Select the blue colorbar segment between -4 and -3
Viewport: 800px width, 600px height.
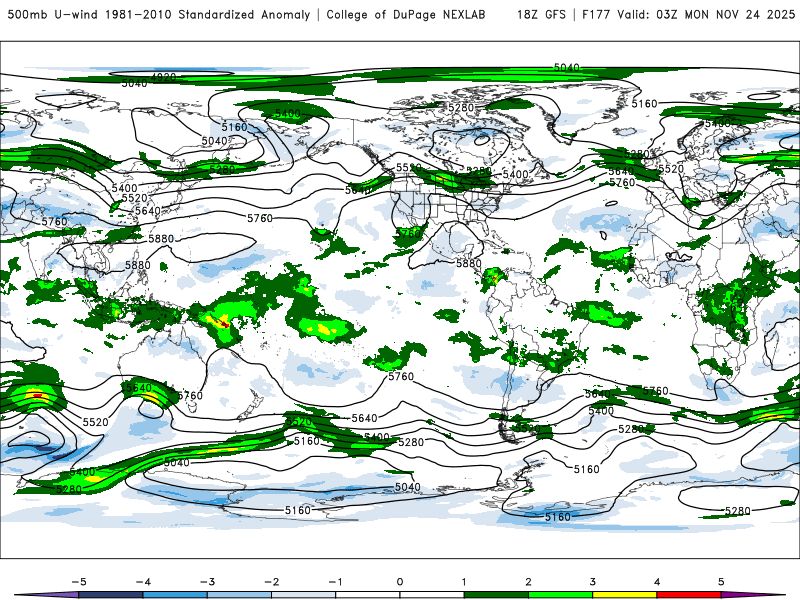(175, 595)
